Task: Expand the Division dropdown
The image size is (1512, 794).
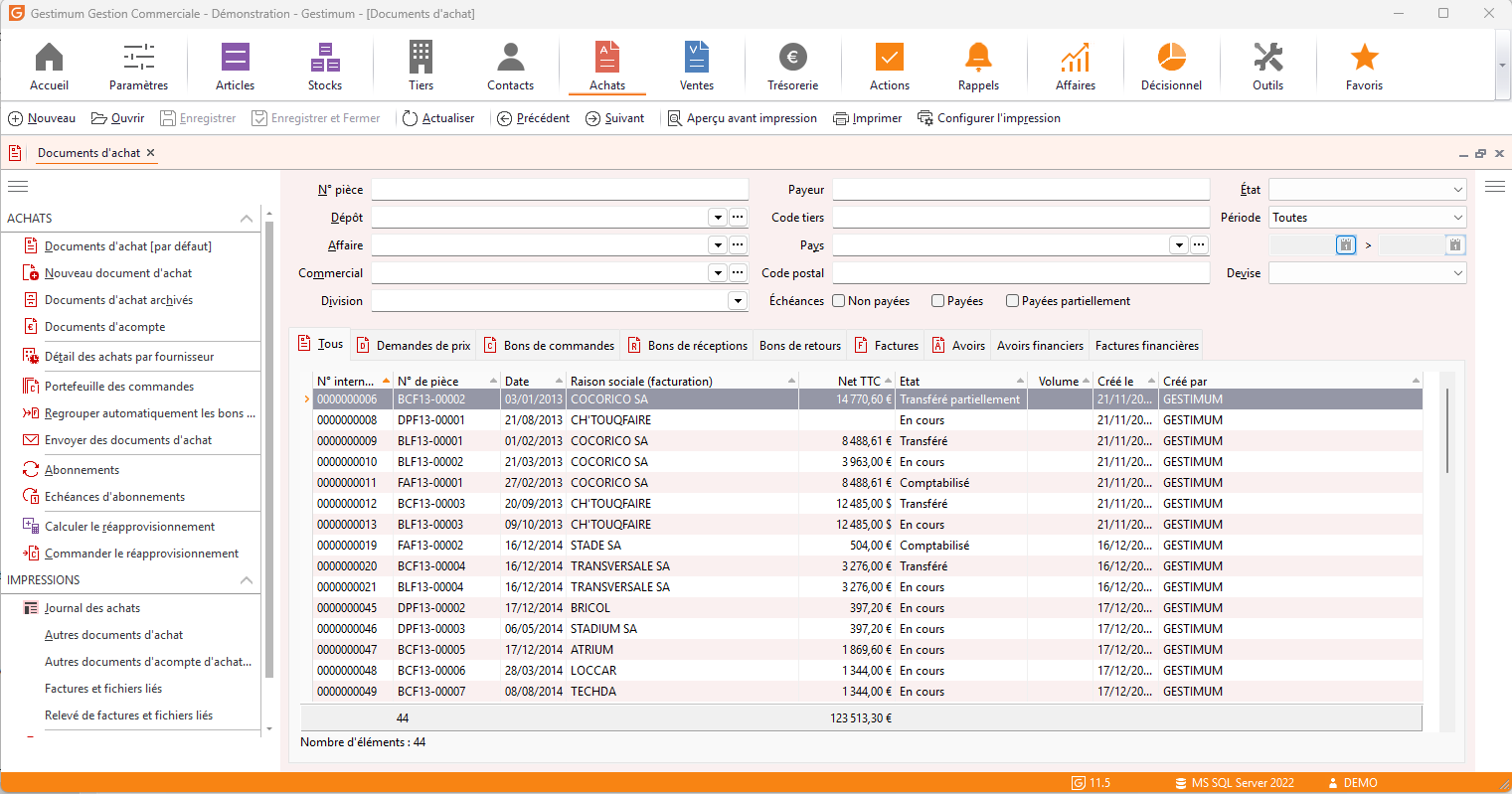Action: click(738, 301)
